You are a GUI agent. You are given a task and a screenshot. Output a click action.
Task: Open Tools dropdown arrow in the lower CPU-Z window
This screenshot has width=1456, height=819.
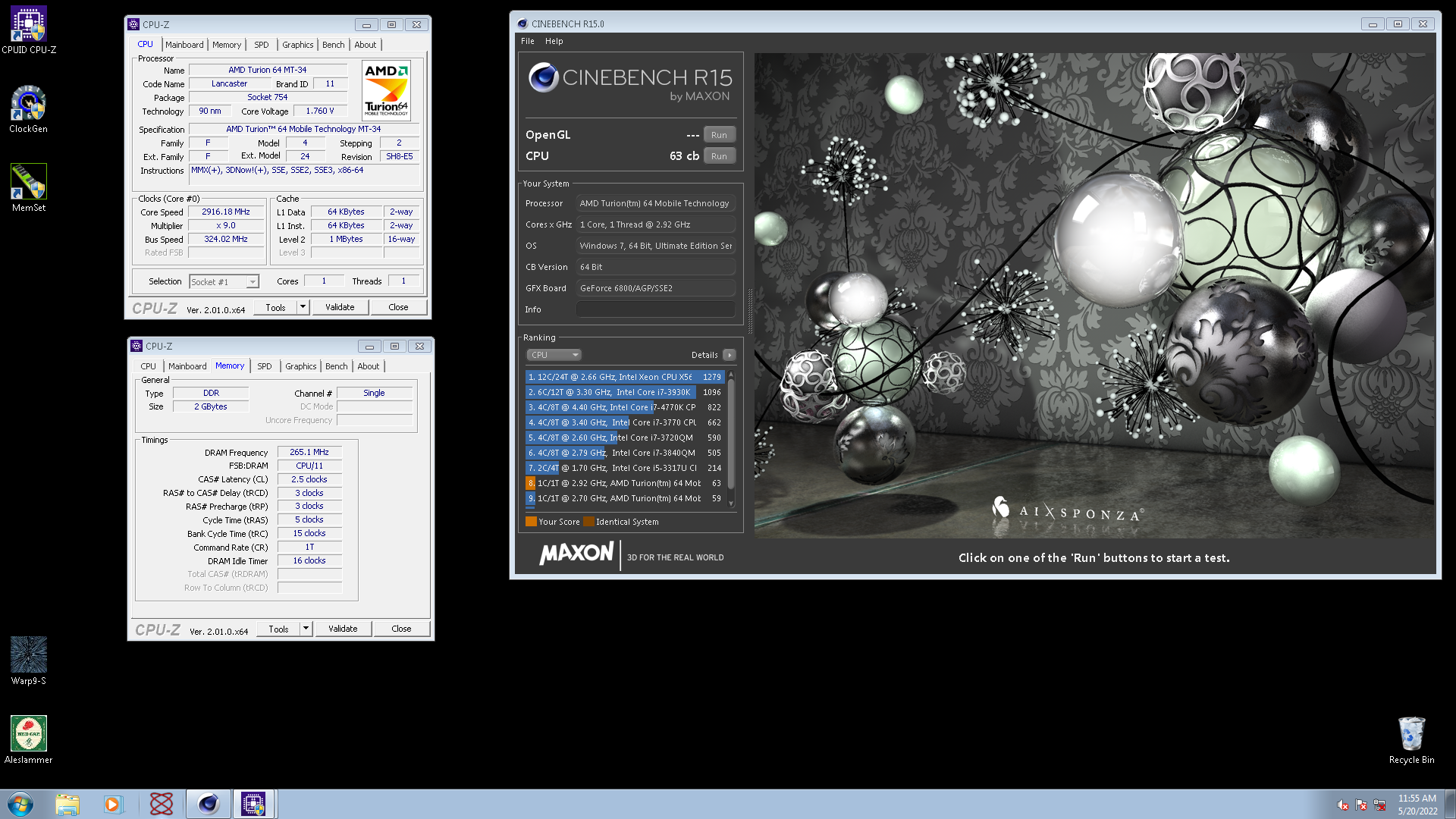(306, 629)
